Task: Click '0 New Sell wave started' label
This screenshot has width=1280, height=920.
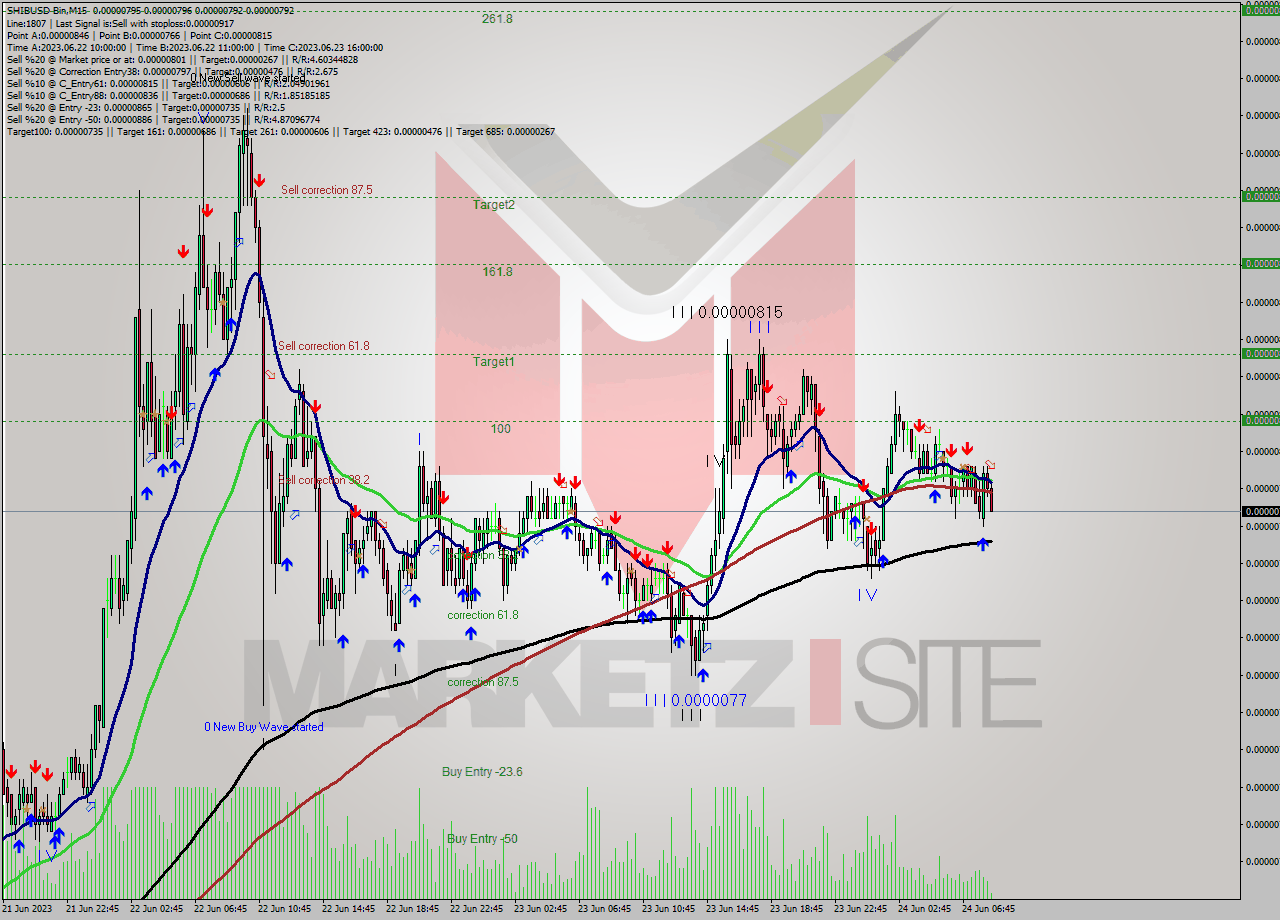Action: point(248,78)
